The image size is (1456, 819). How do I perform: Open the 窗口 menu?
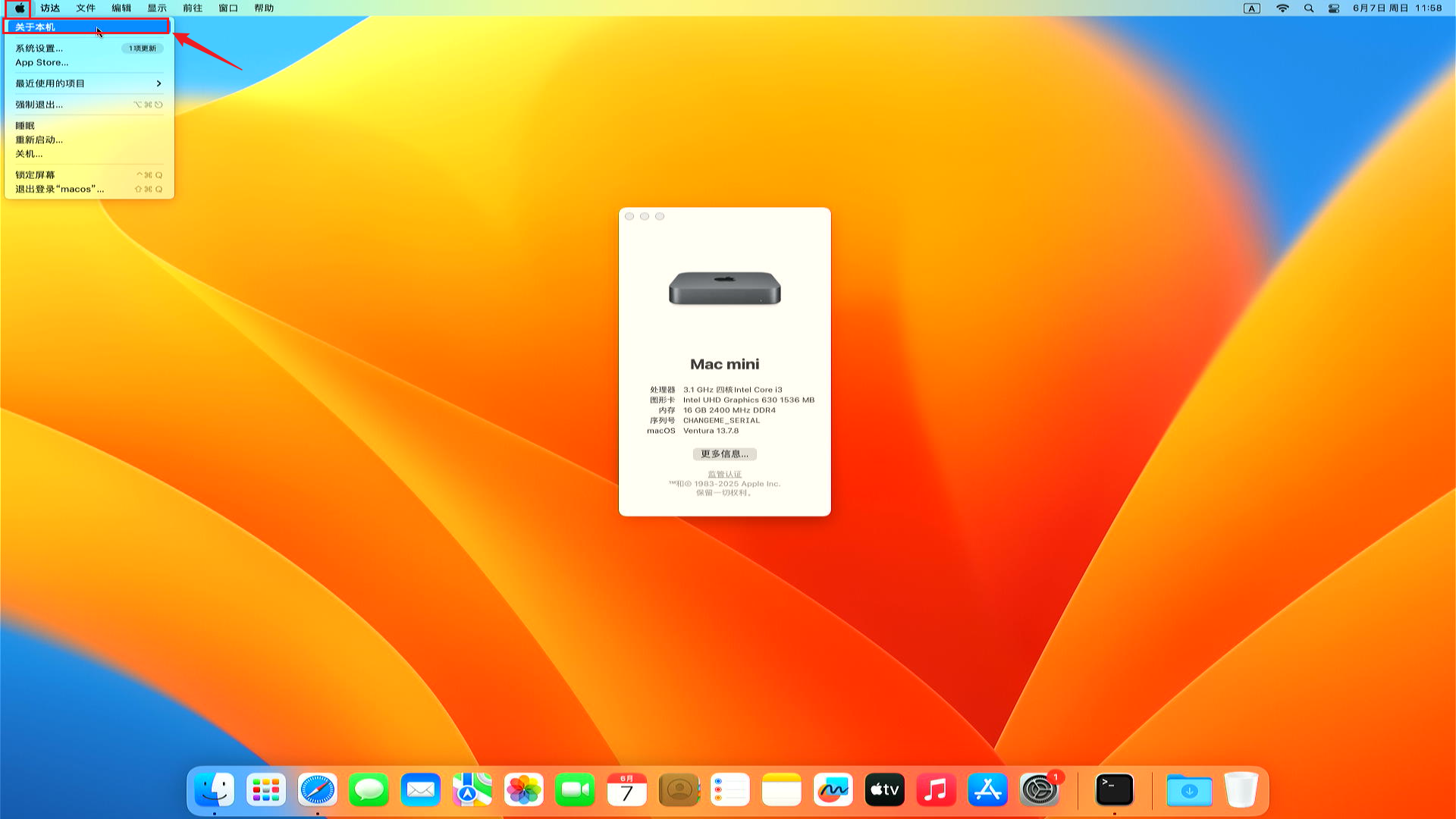click(228, 8)
